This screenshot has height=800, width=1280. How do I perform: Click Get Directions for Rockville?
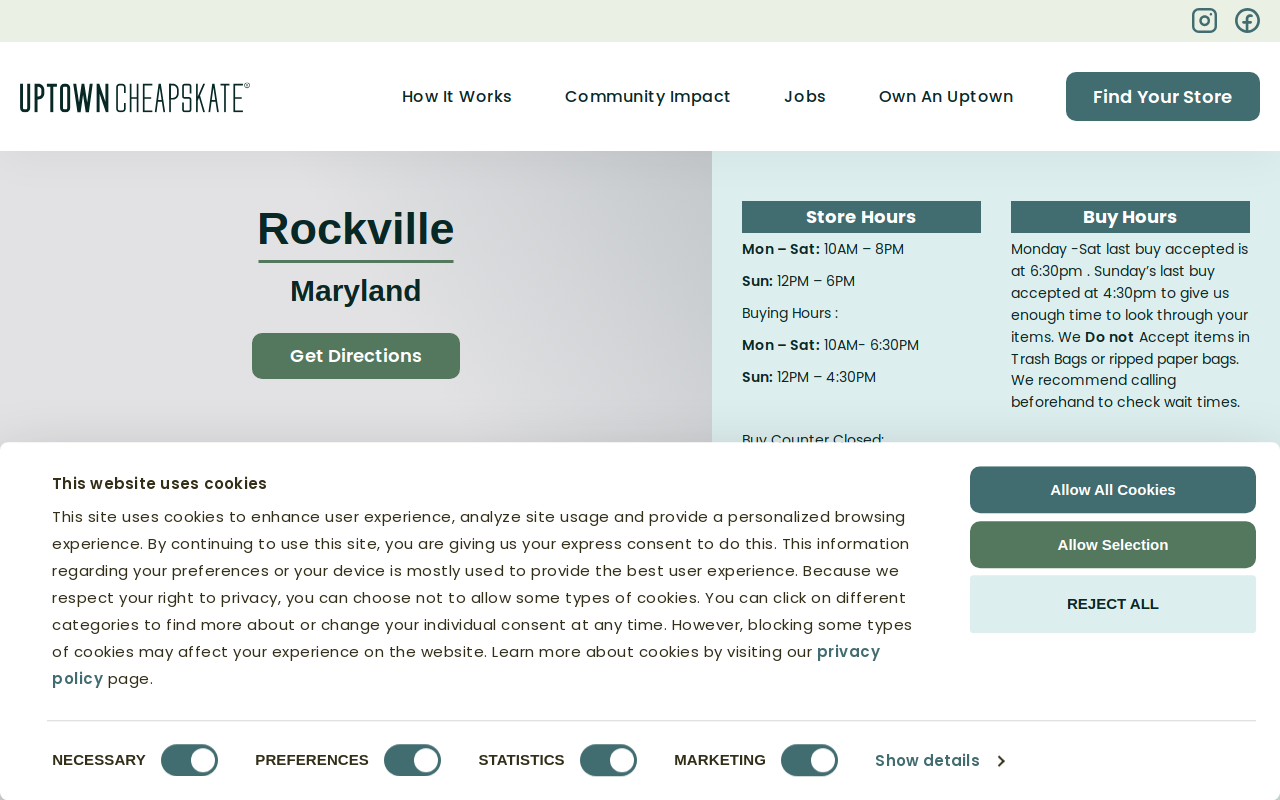coord(356,356)
